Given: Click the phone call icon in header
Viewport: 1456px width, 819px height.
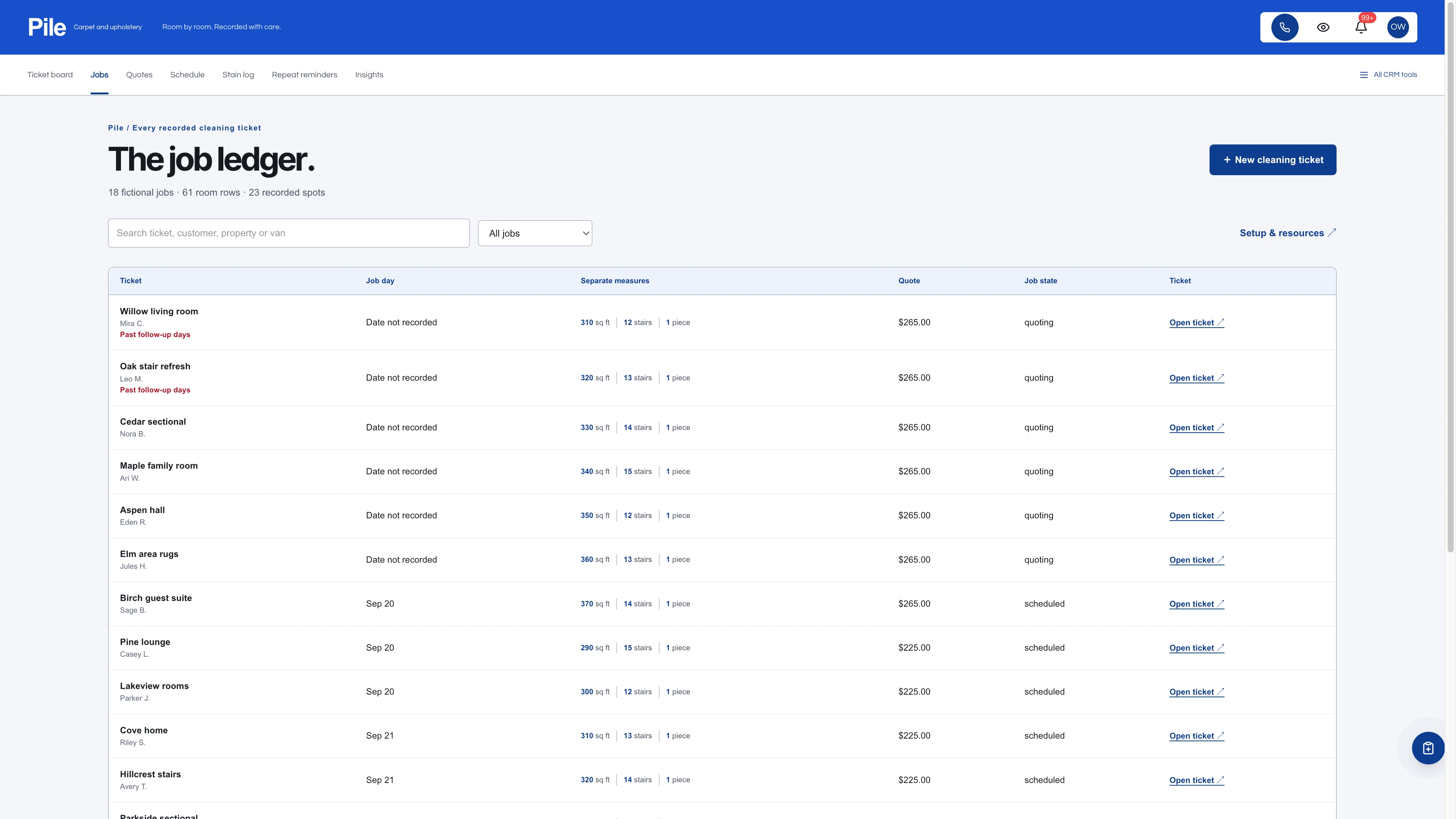Looking at the screenshot, I should (x=1285, y=27).
